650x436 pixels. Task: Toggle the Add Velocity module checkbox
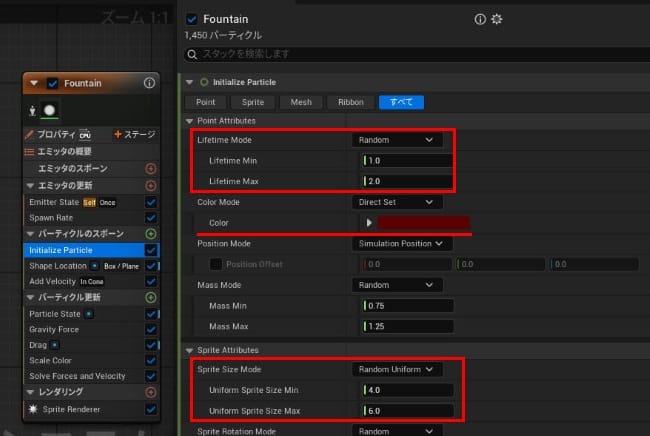[x=151, y=281]
